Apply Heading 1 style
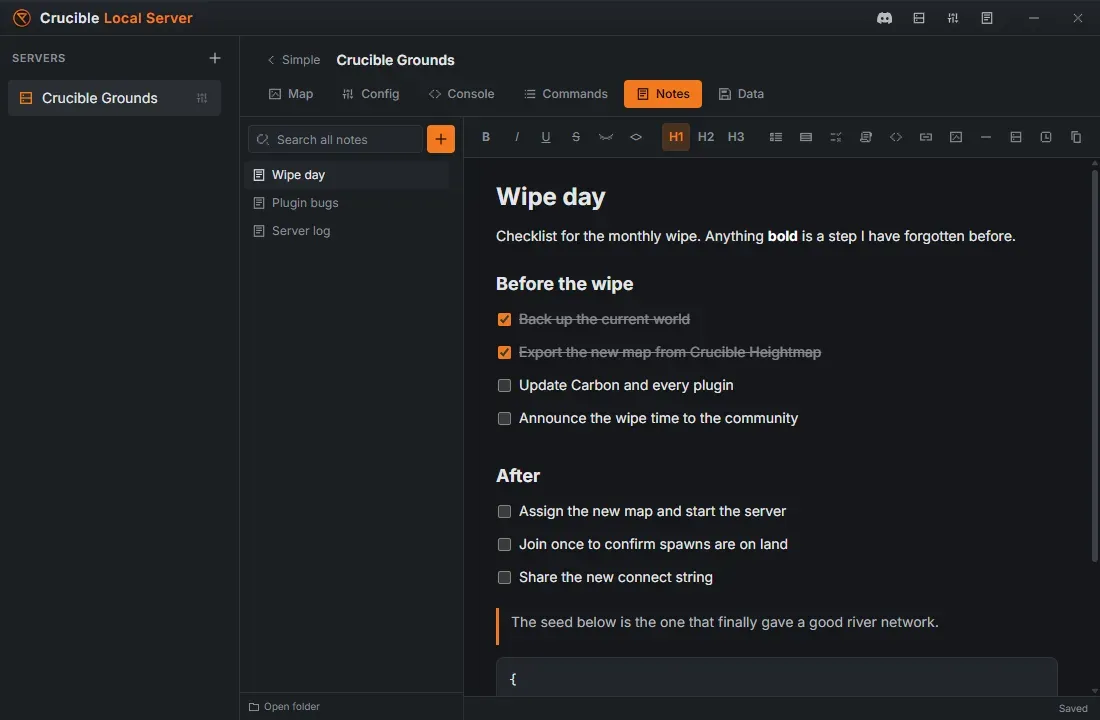This screenshot has width=1100, height=720. pos(676,137)
